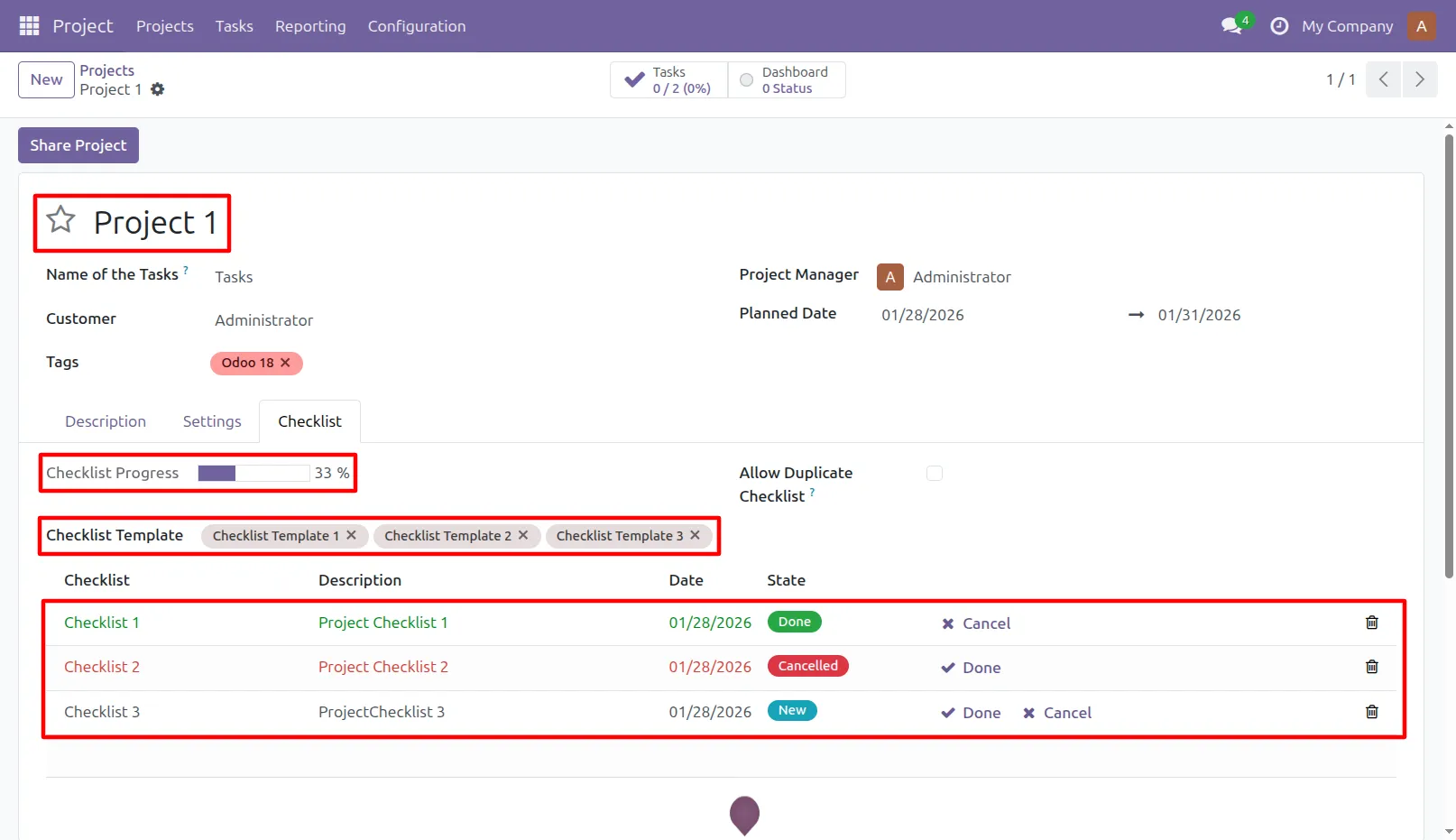Open the conversations message icon

tap(1231, 26)
